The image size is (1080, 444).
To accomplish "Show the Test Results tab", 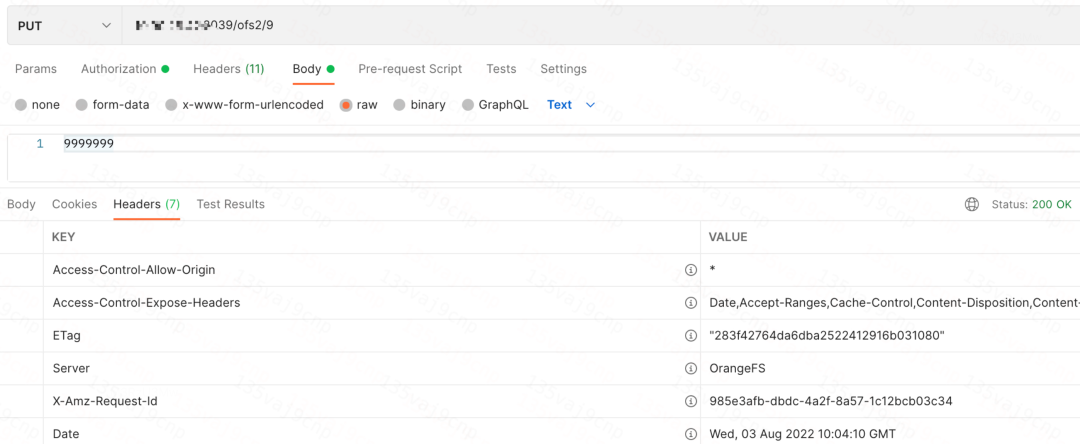I will click(x=230, y=204).
